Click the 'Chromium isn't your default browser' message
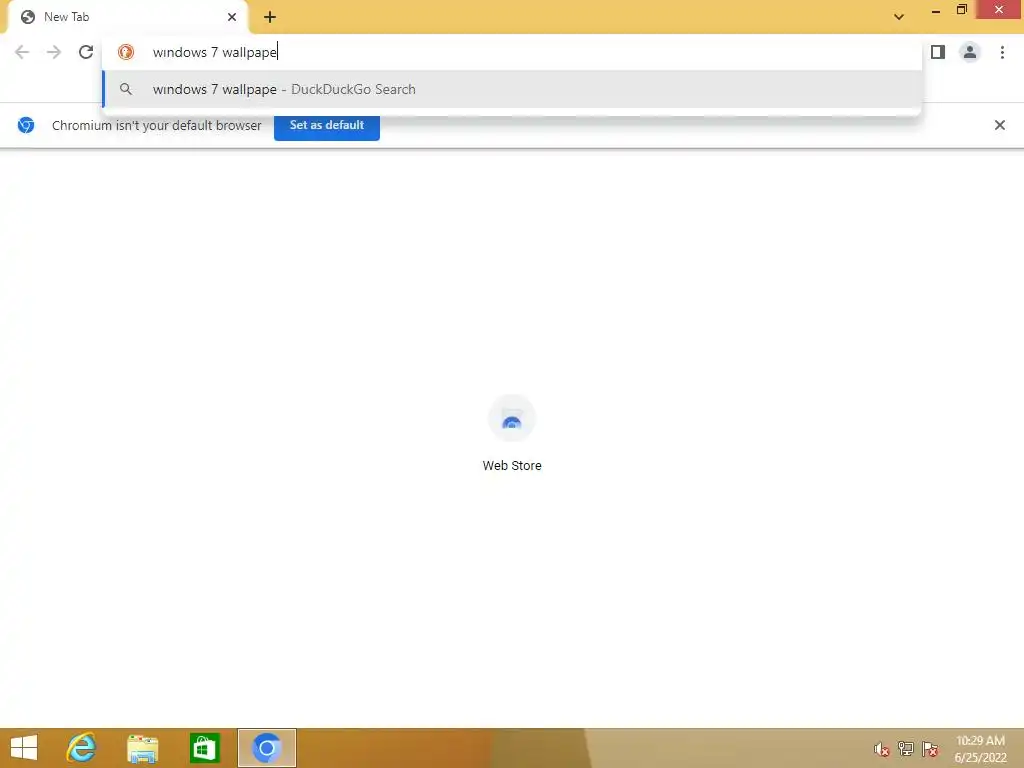 pyautogui.click(x=157, y=125)
